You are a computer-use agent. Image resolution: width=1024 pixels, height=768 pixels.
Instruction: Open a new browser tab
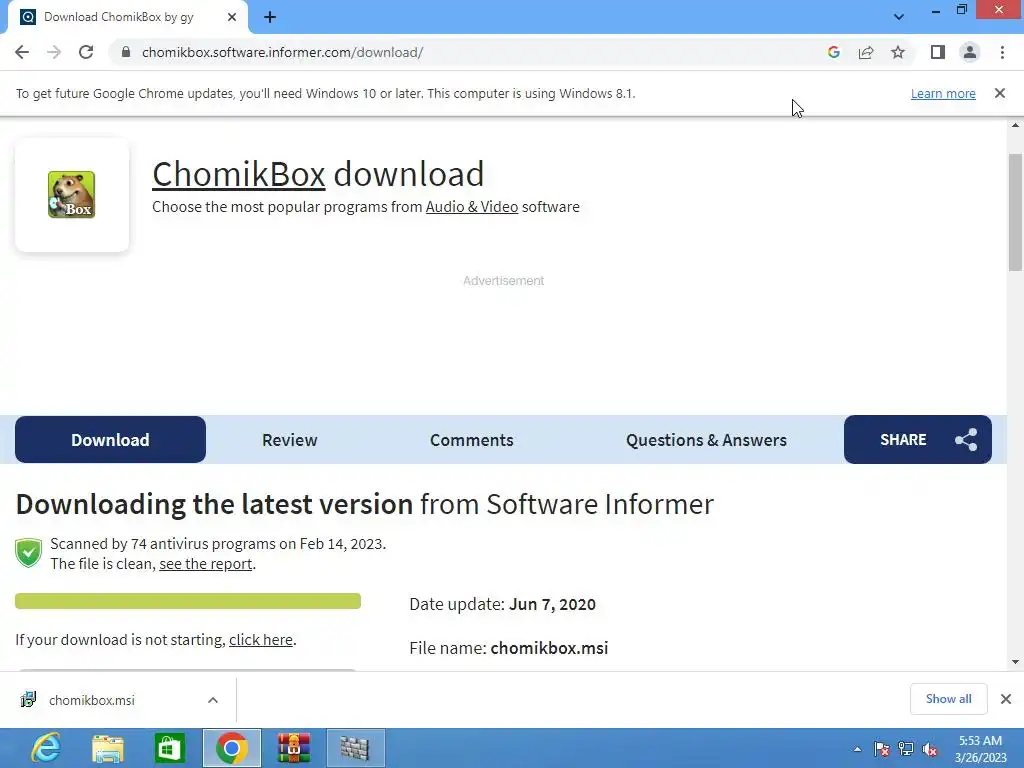point(270,17)
